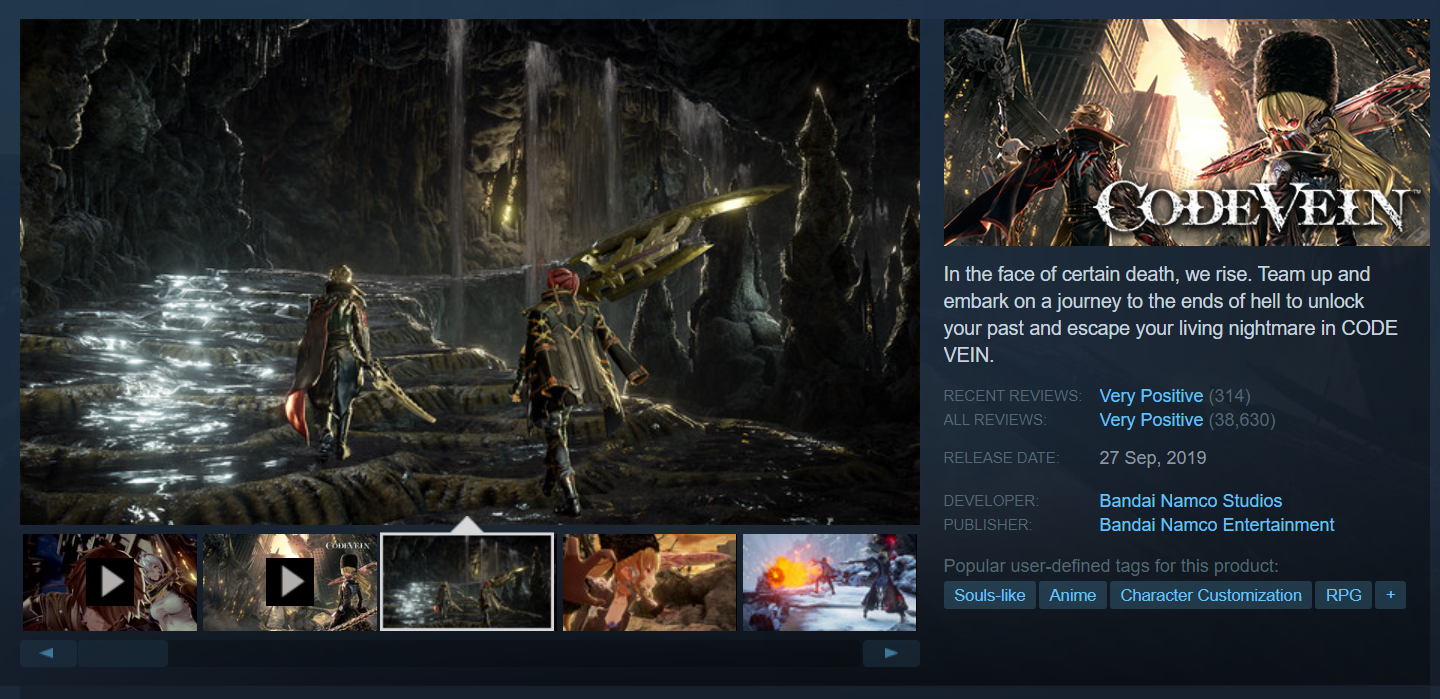Open the fourth thumbnail in the strip
The image size is (1440, 699).
[x=649, y=582]
